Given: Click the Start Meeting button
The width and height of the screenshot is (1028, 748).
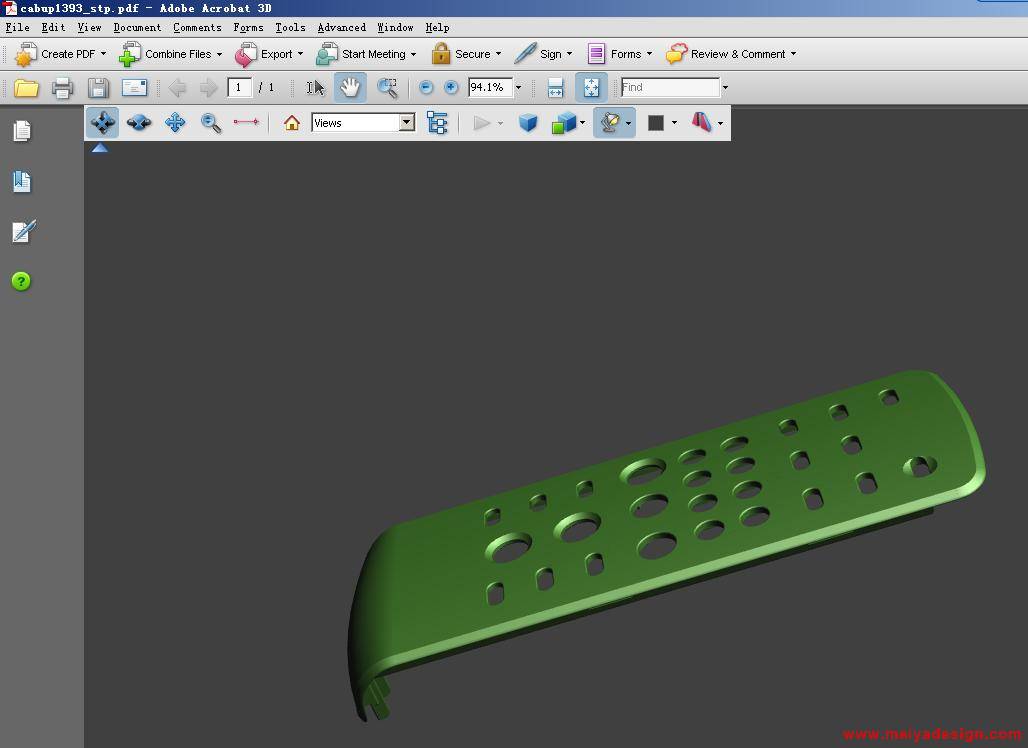Looking at the screenshot, I should click(x=366, y=54).
